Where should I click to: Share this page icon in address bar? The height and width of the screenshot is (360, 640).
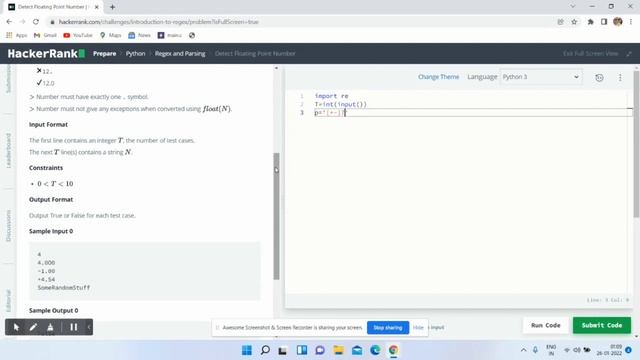tap(560, 22)
